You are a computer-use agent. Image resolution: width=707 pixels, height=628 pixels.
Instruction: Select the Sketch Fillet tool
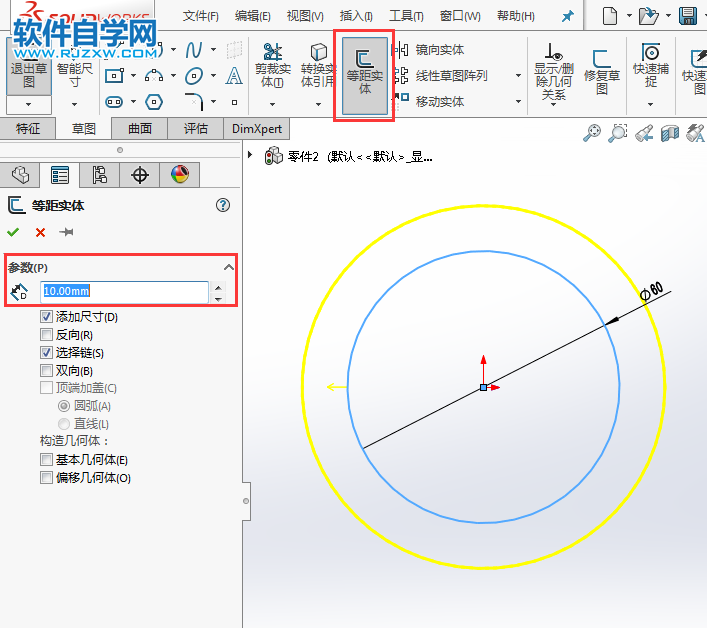pos(194,101)
